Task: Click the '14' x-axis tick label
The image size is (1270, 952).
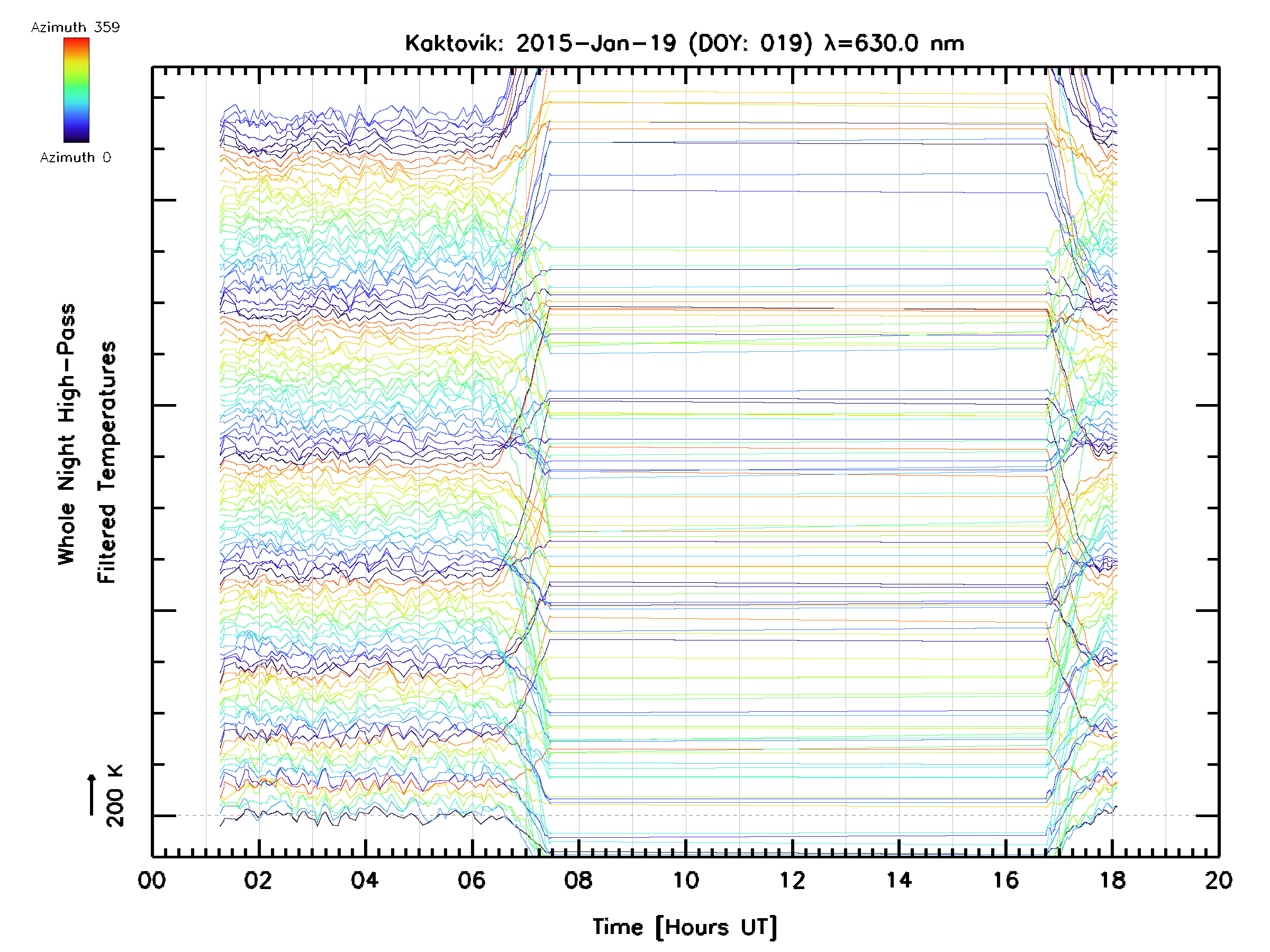Action: (x=899, y=880)
